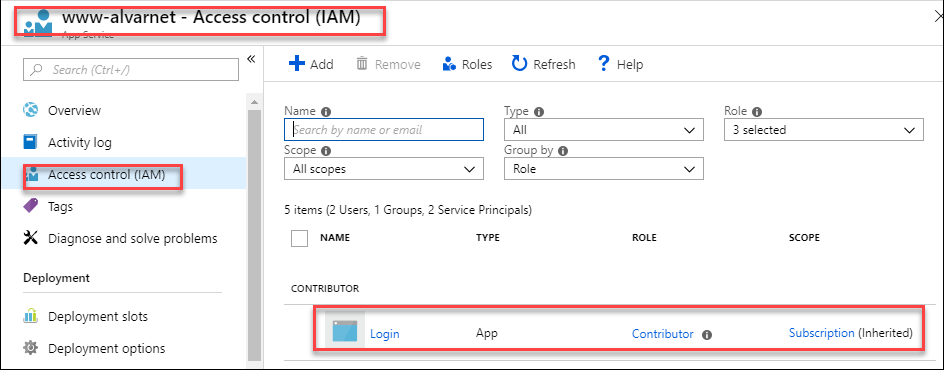This screenshot has width=944, height=370.
Task: Click the Login app icon
Action: pos(344,330)
